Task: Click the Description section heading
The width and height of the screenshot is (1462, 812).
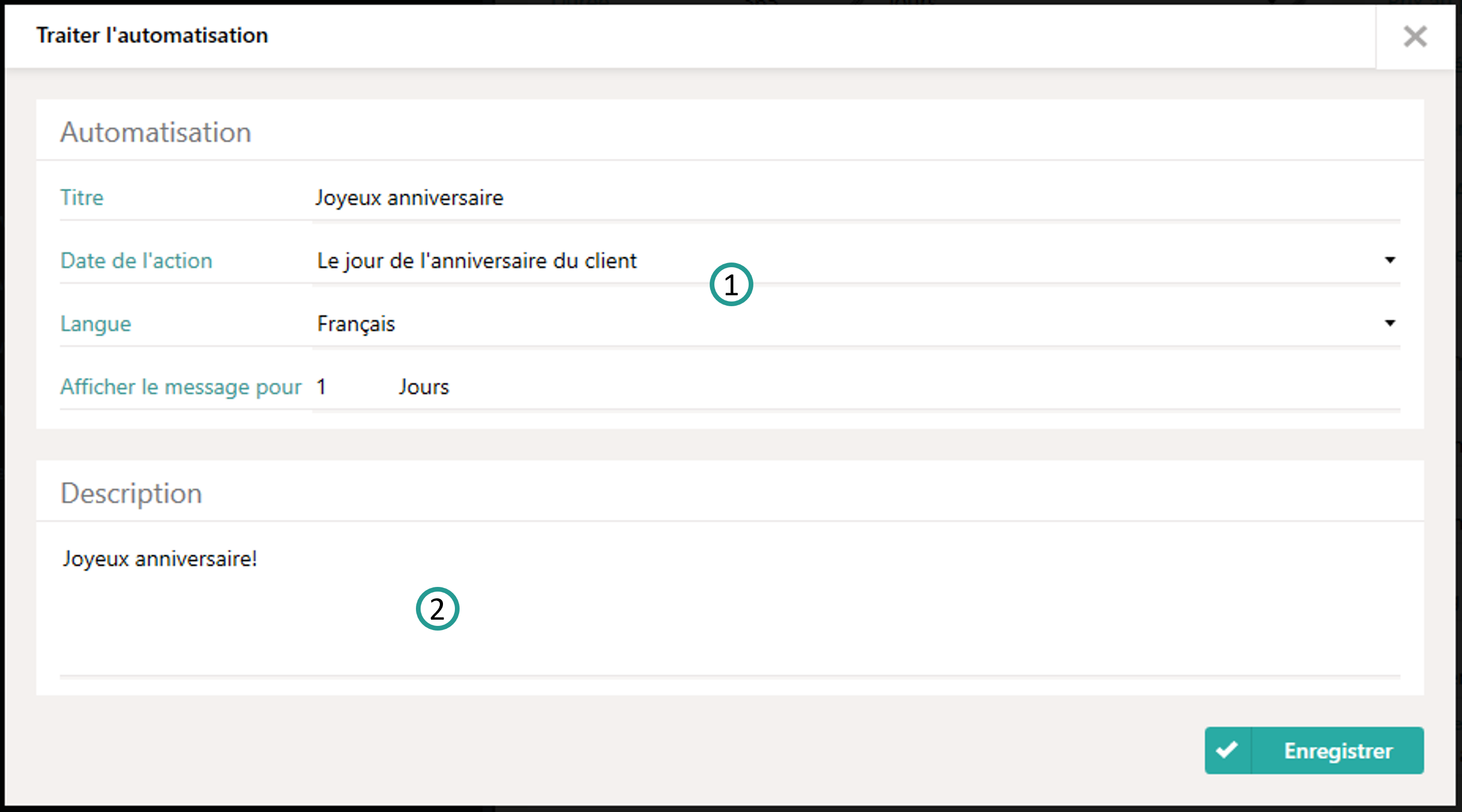Action: [131, 493]
